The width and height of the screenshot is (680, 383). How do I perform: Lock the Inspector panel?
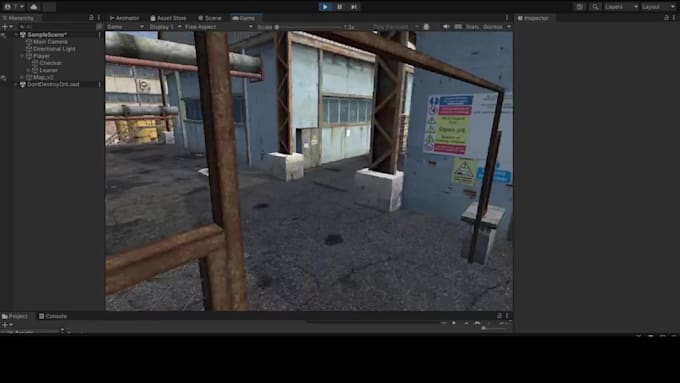[x=666, y=18]
